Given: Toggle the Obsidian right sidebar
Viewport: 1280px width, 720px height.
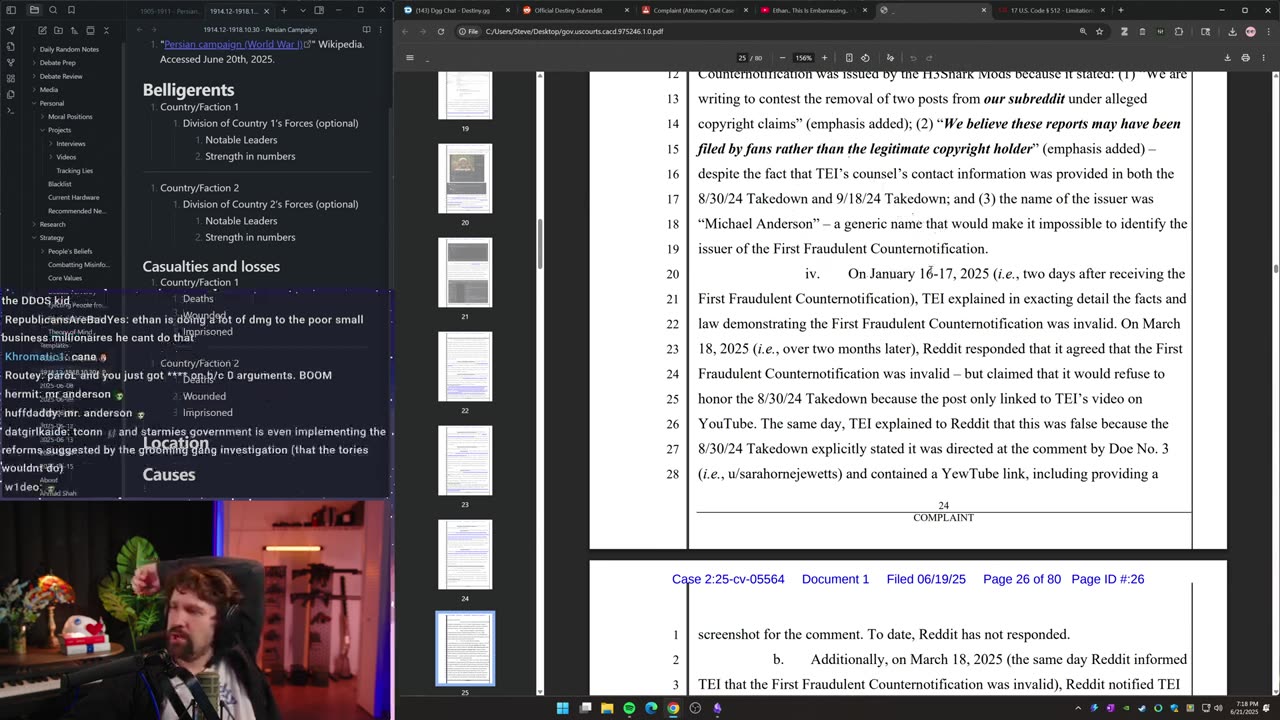Looking at the screenshot, I should [318, 10].
